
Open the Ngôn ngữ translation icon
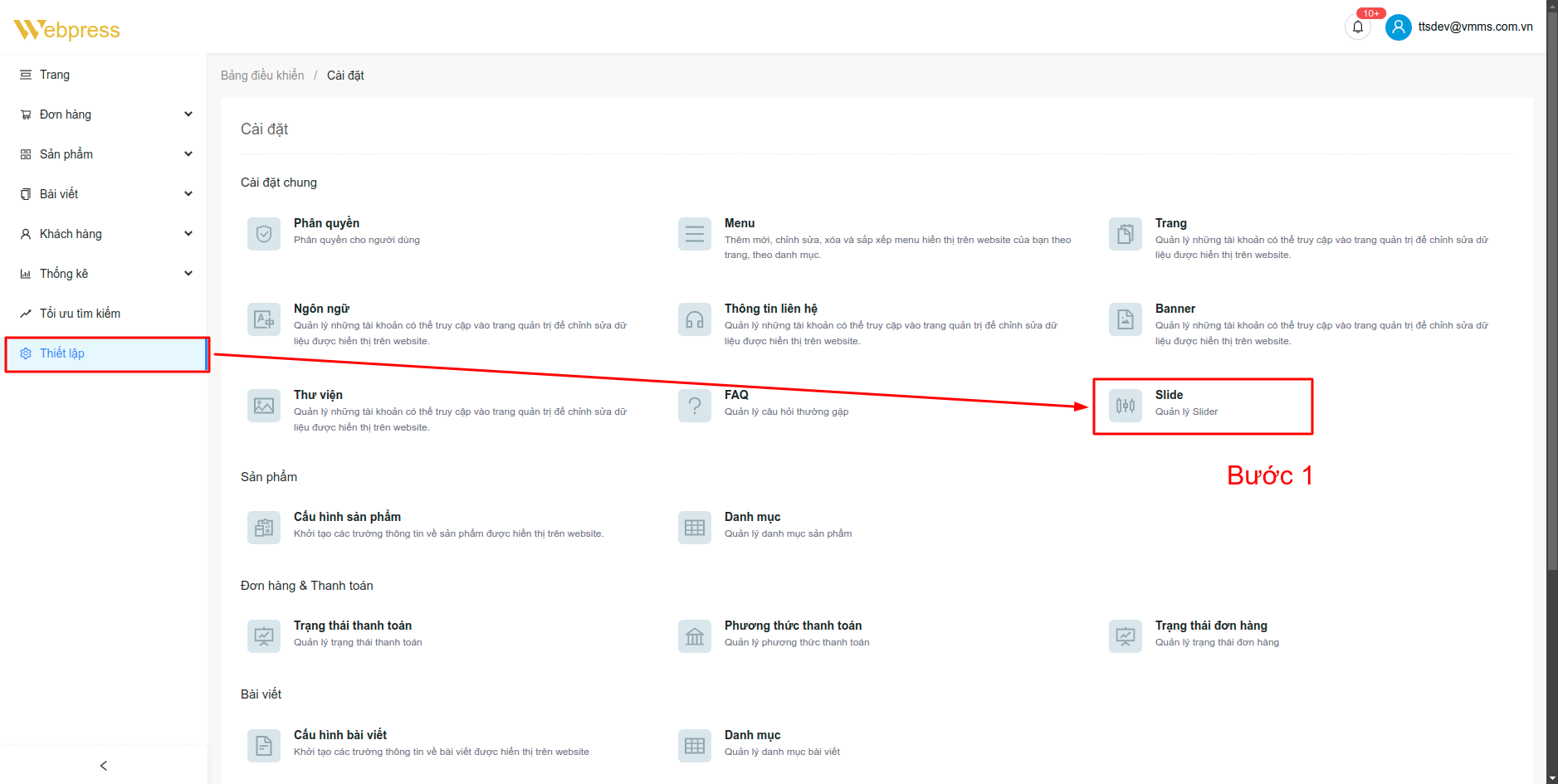pyautogui.click(x=264, y=319)
